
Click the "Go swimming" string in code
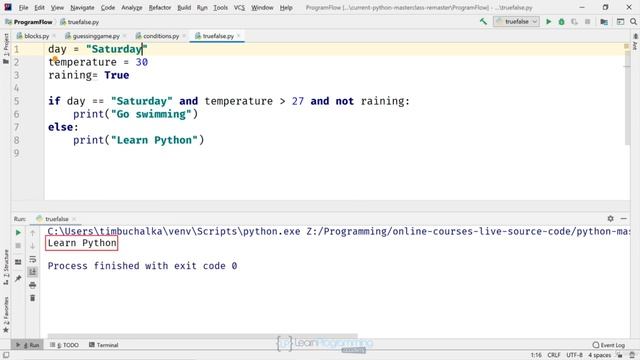(151, 114)
